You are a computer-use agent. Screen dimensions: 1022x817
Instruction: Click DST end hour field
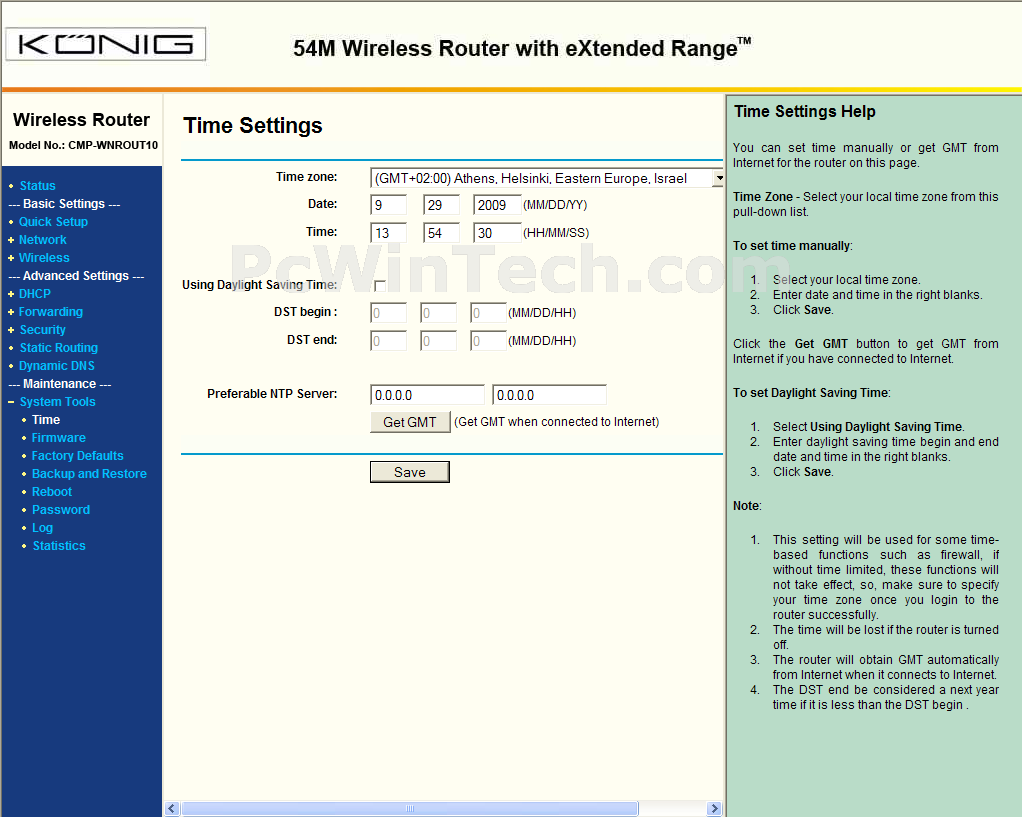click(489, 340)
